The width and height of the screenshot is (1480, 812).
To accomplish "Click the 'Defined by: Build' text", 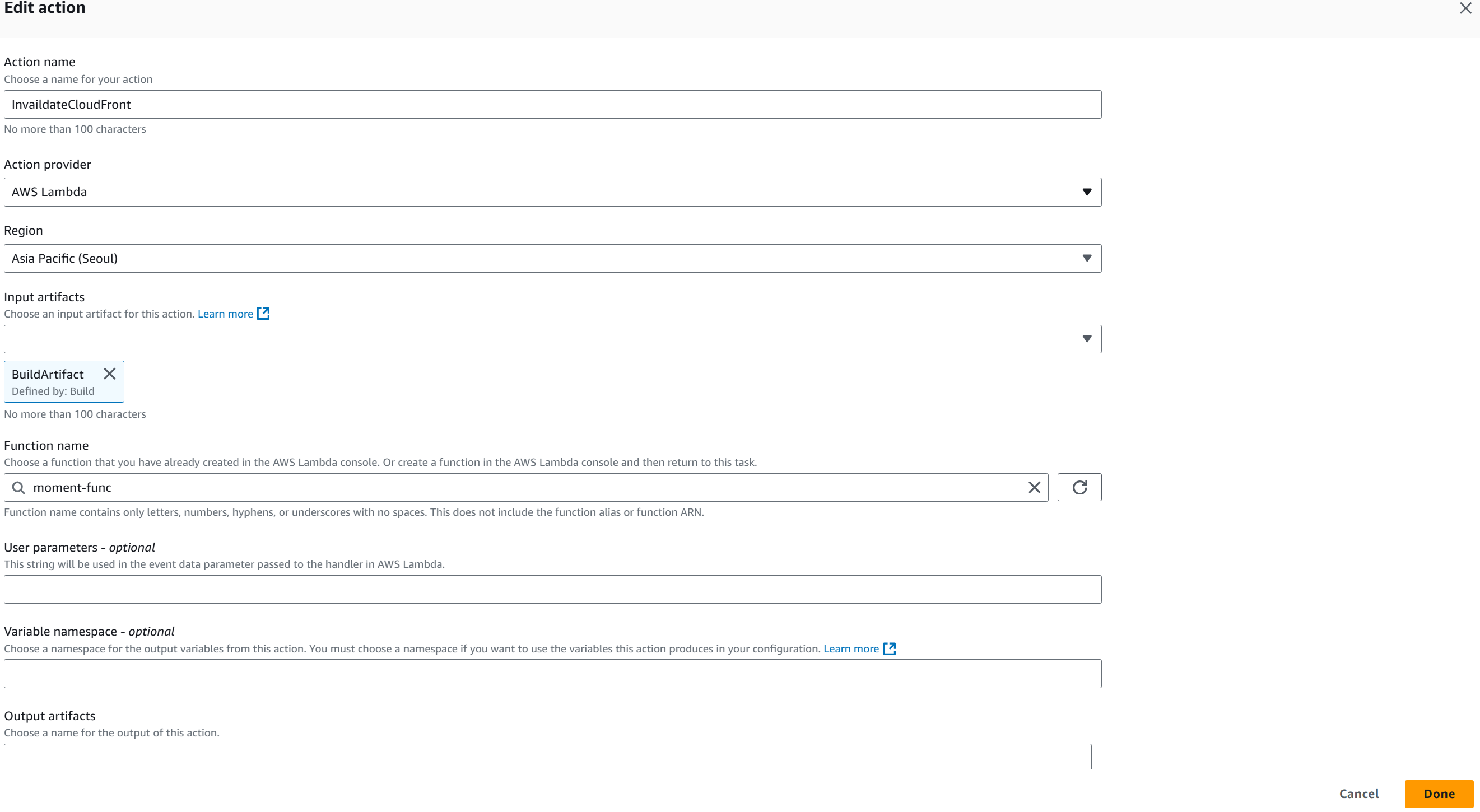I will [53, 391].
